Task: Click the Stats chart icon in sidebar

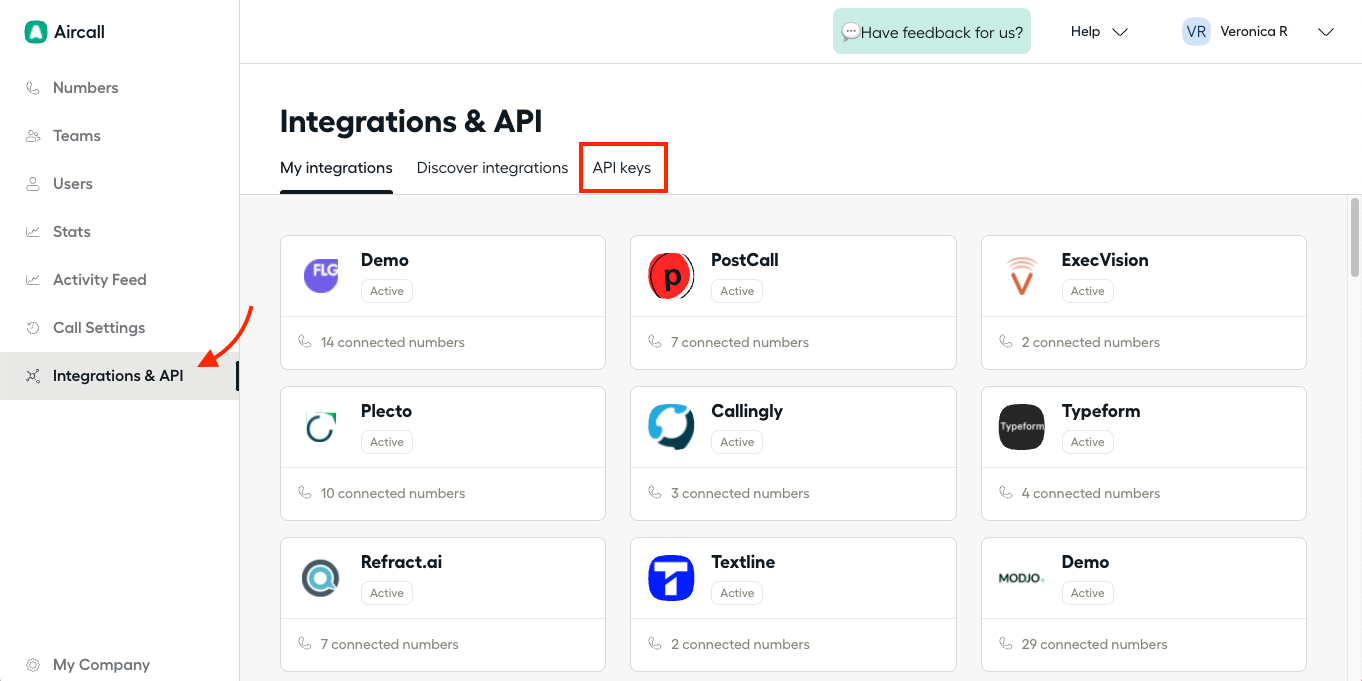Action: (x=33, y=232)
